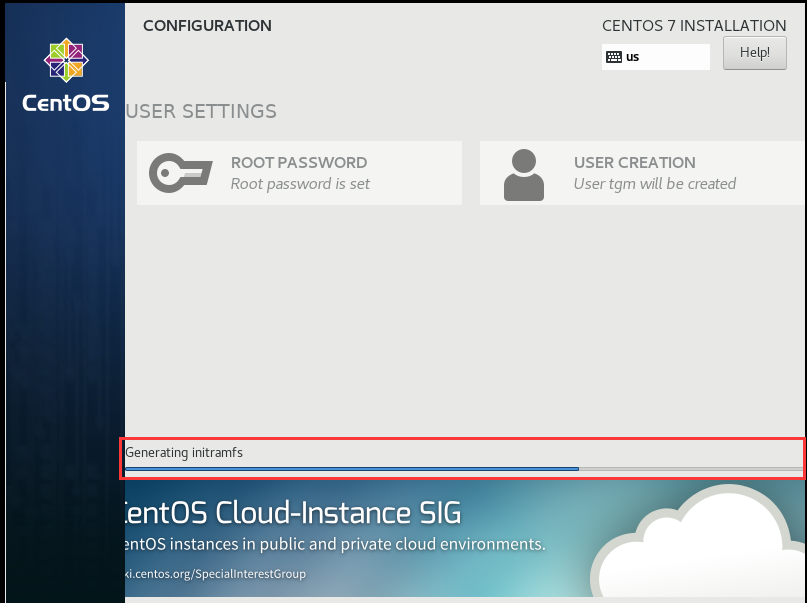Image resolution: width=807 pixels, height=603 pixels.
Task: Click the CENTOS 7 INSTALLATION title
Action: click(694, 26)
